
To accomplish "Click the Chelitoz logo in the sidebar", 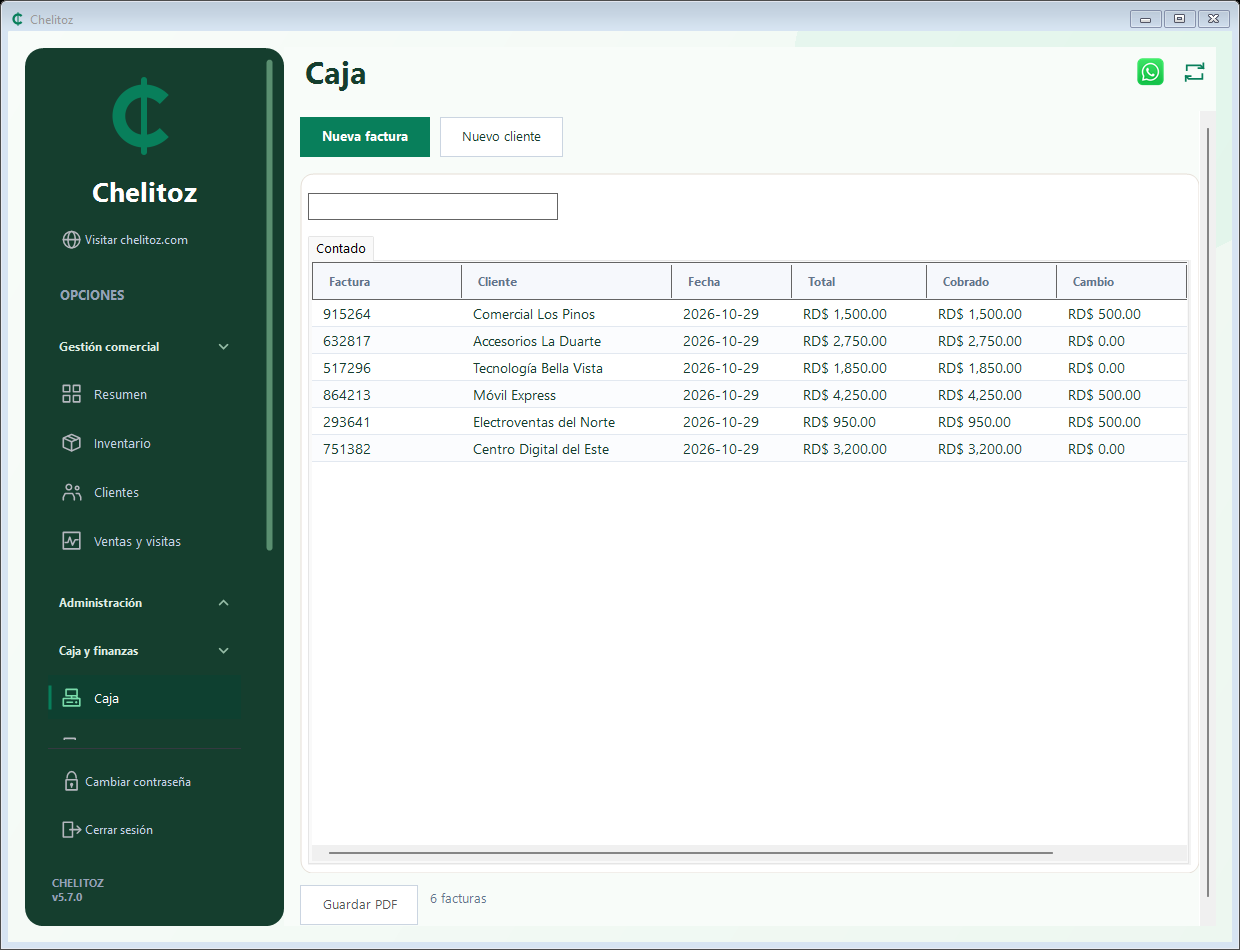I will click(142, 115).
